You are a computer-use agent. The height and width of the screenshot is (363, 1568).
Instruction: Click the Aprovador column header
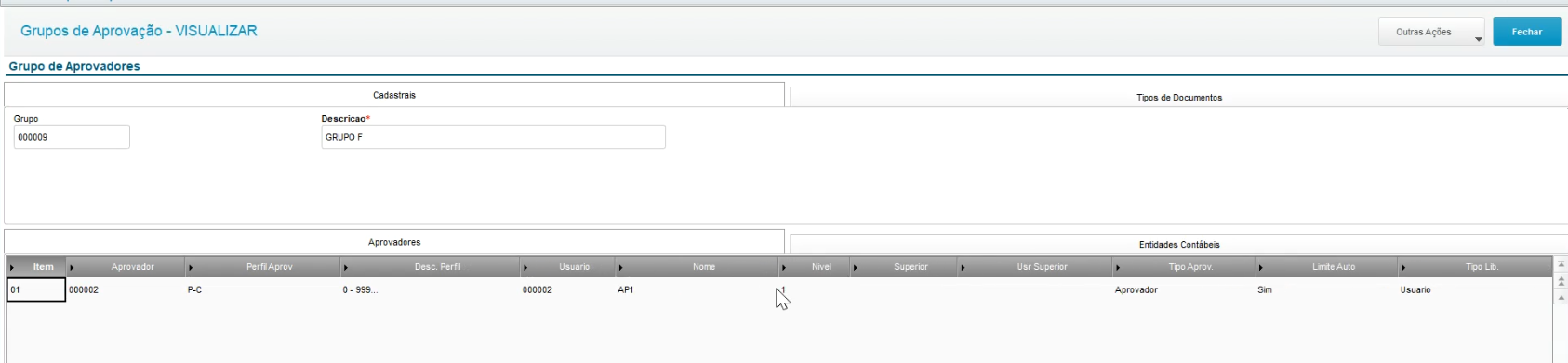[x=126, y=267]
